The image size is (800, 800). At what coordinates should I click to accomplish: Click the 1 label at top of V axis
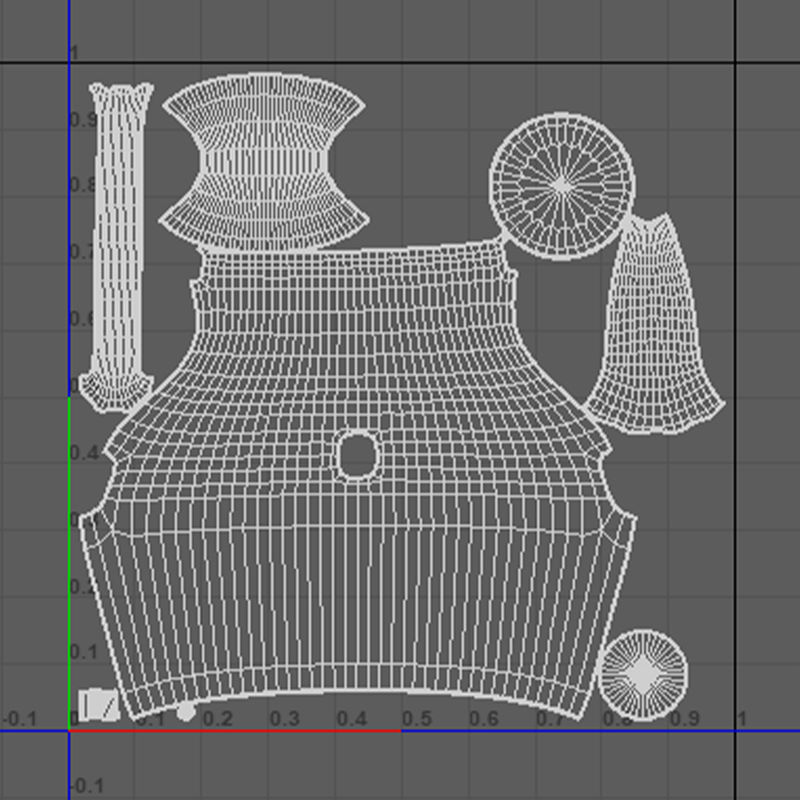tap(74, 53)
